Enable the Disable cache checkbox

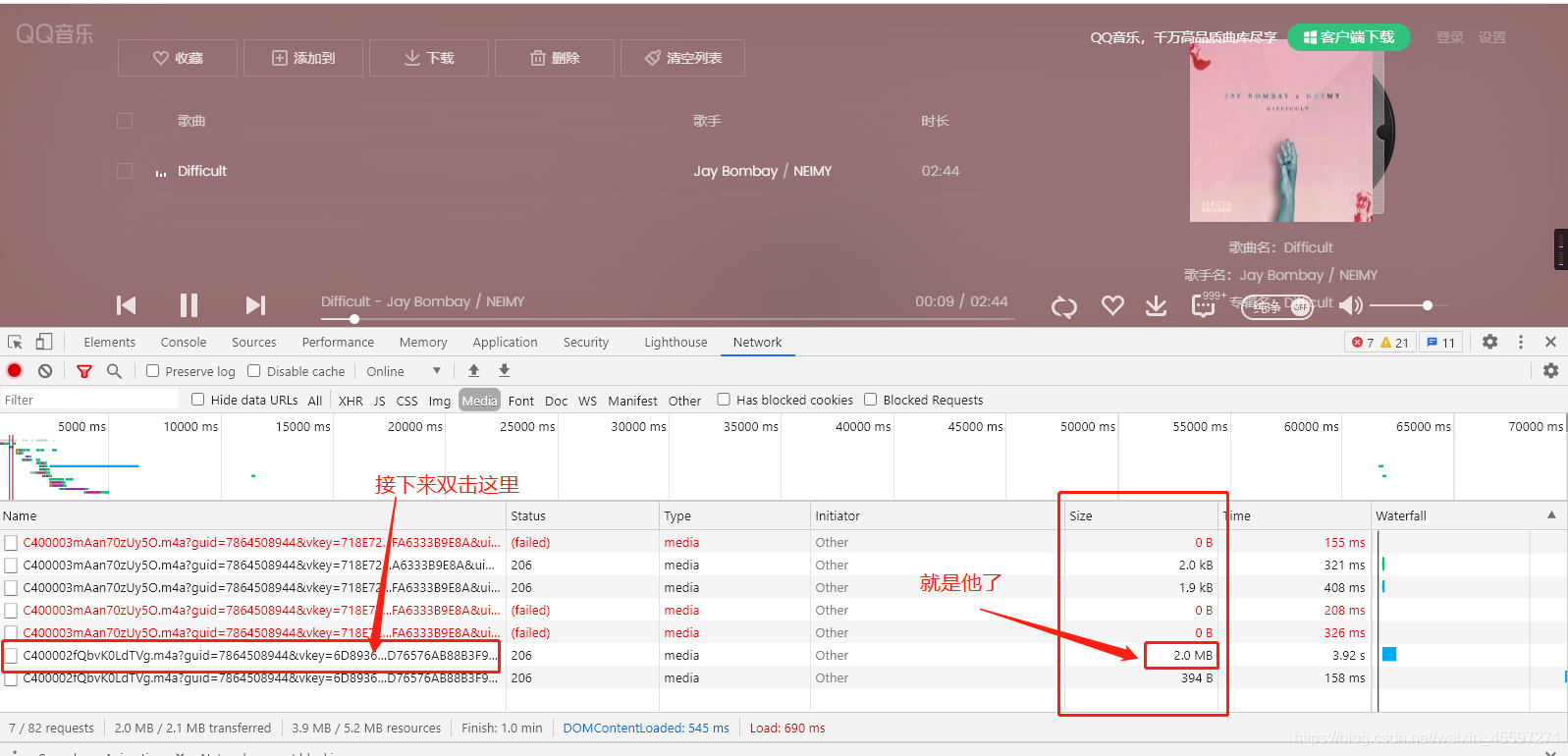click(254, 371)
